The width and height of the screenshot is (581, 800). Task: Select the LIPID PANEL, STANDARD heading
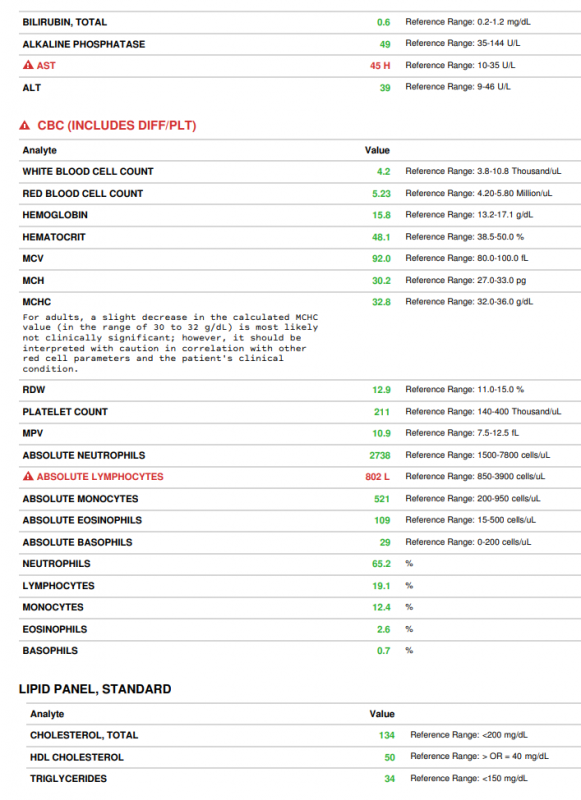pyautogui.click(x=95, y=689)
